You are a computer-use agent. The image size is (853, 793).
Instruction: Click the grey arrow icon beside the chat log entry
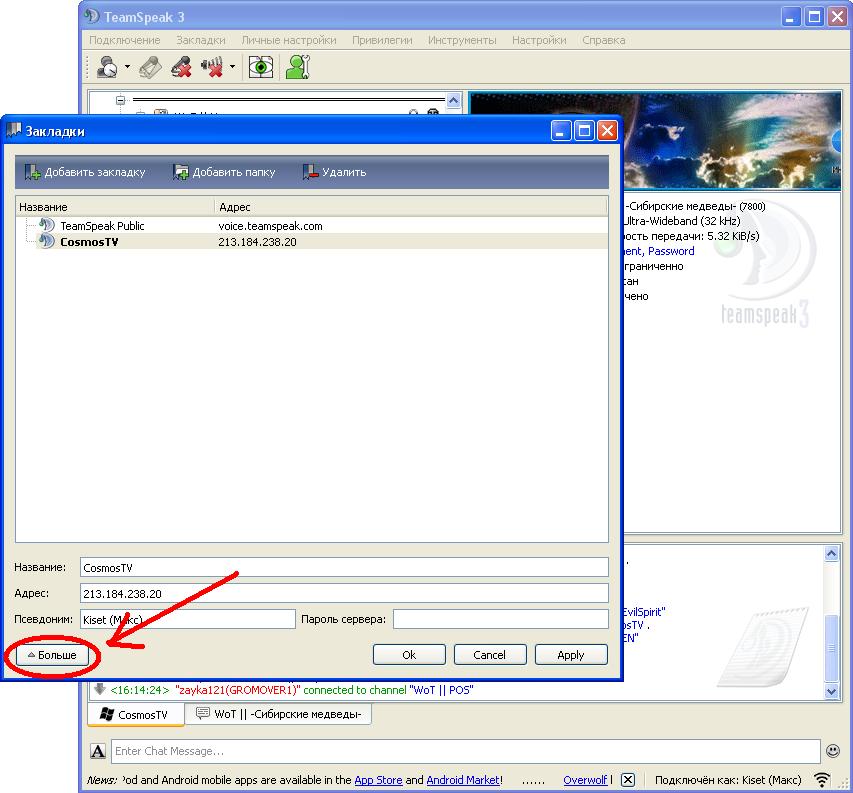[x=99, y=689]
